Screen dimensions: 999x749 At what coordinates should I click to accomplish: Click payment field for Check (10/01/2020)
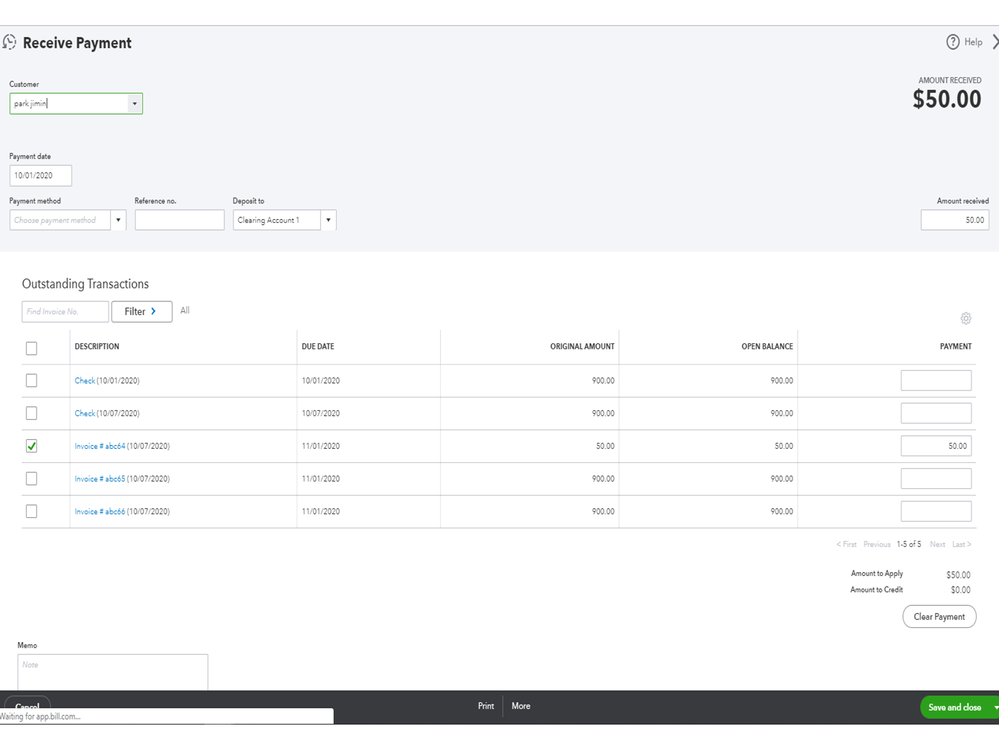pos(936,380)
